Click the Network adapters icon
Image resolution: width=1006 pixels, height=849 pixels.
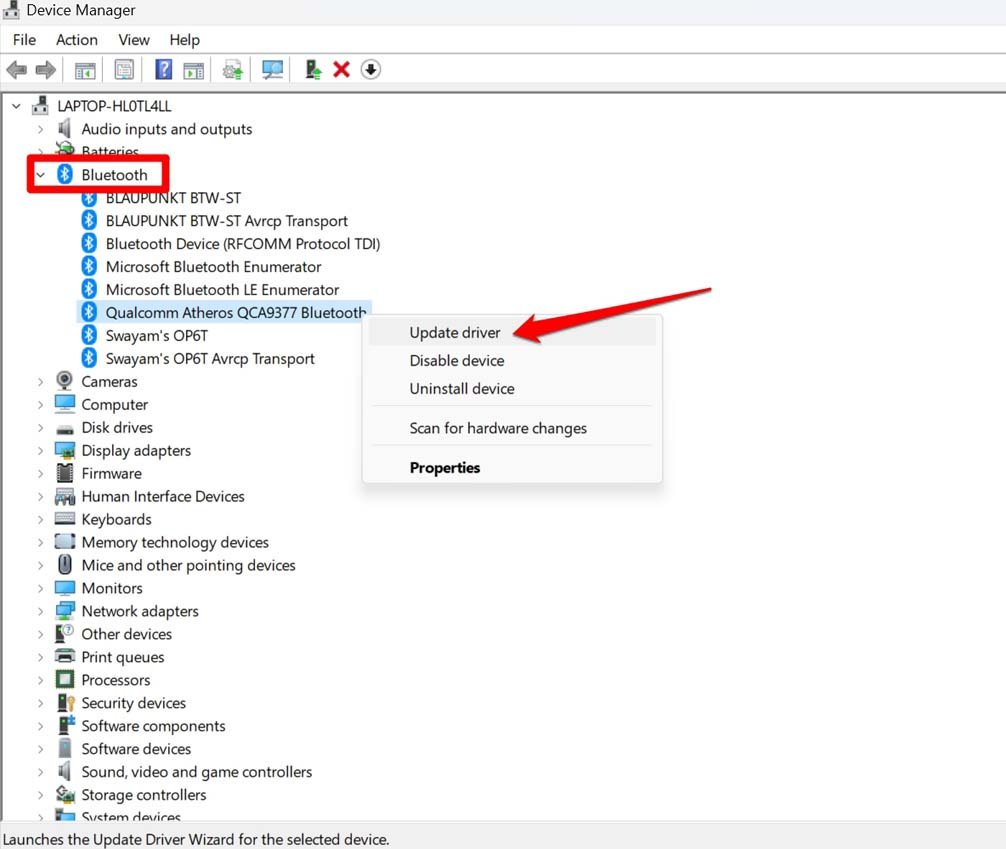[65, 610]
